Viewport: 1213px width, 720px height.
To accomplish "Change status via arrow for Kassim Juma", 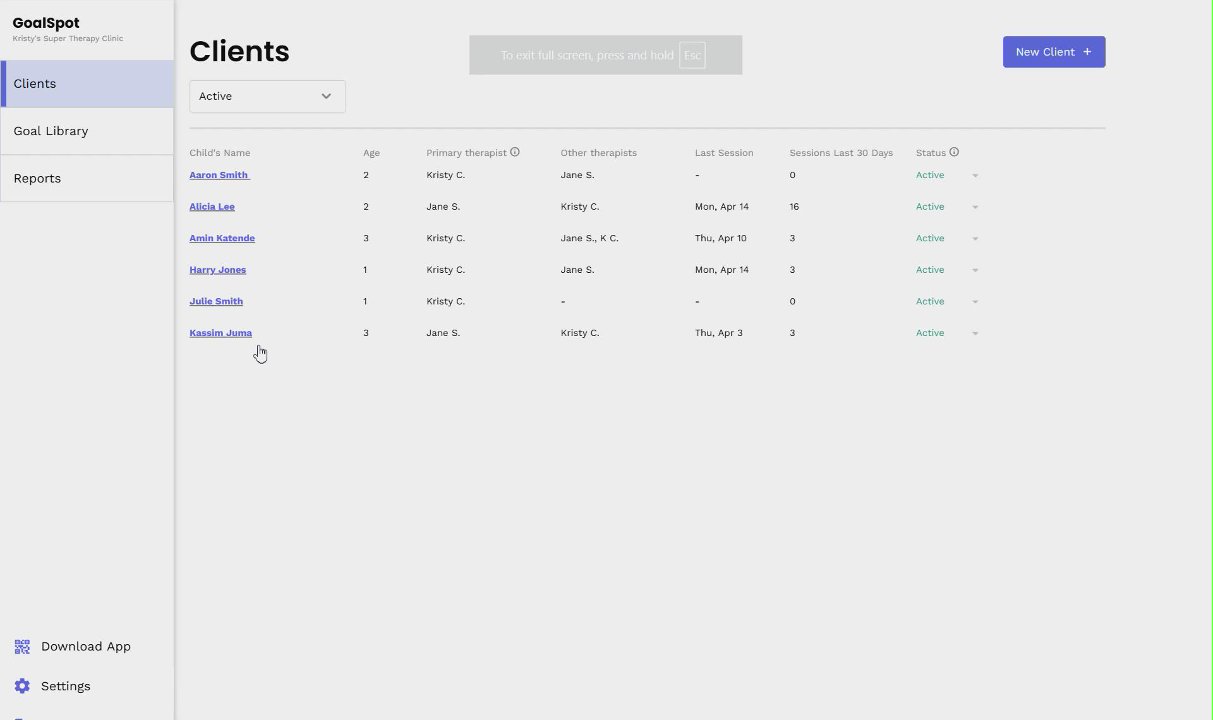I will (x=975, y=333).
